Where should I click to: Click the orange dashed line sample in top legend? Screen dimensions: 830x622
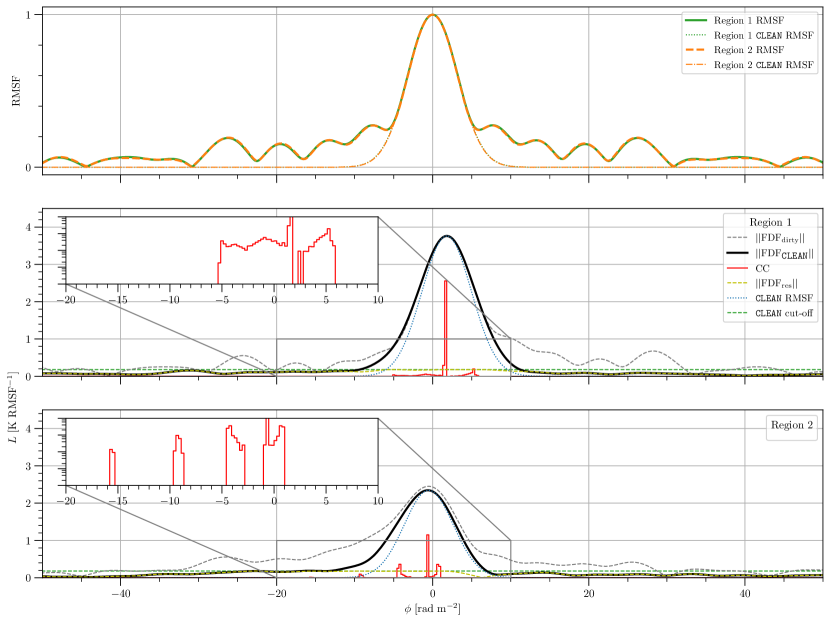coord(696,50)
